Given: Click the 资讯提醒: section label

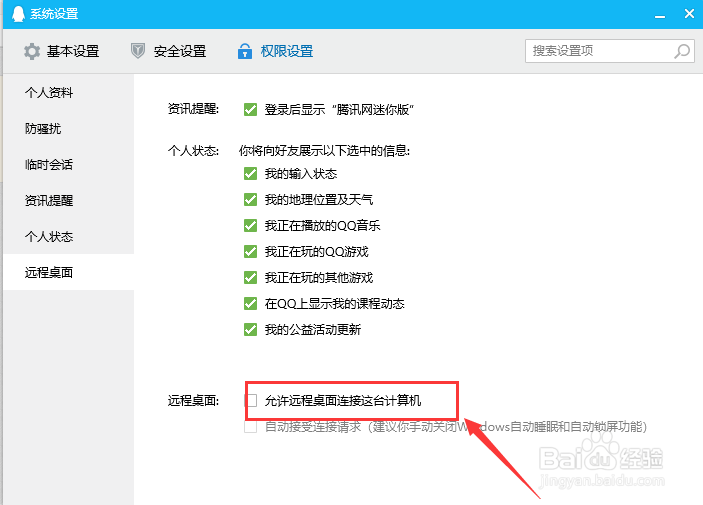Looking at the screenshot, I should pyautogui.click(x=193, y=109).
